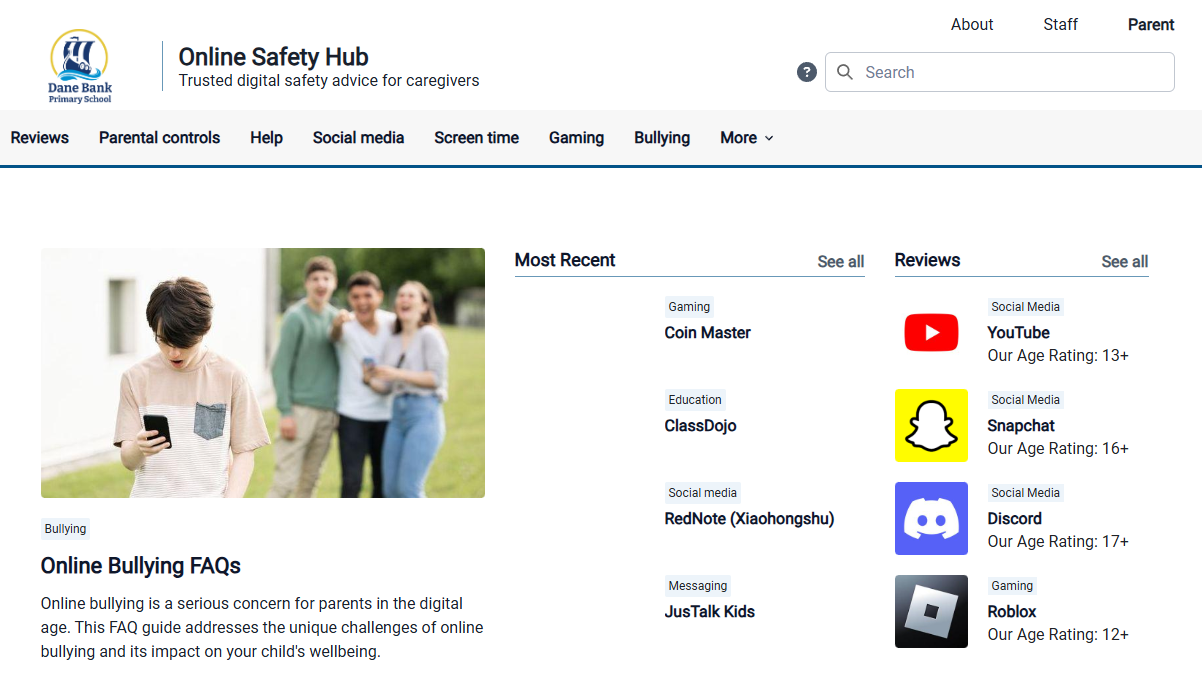Click See all under Most Recent
Image resolution: width=1202 pixels, height=679 pixels.
[840, 262]
